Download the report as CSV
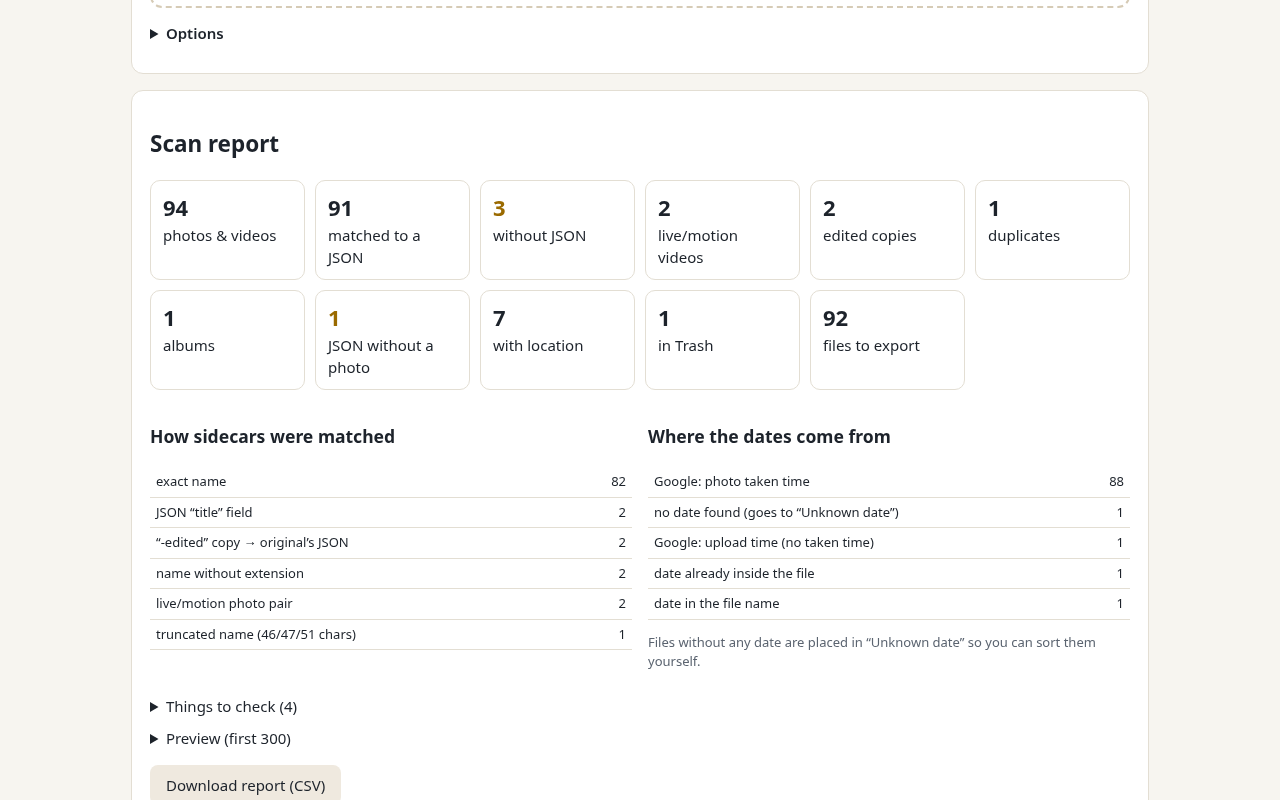 pyautogui.click(x=245, y=785)
